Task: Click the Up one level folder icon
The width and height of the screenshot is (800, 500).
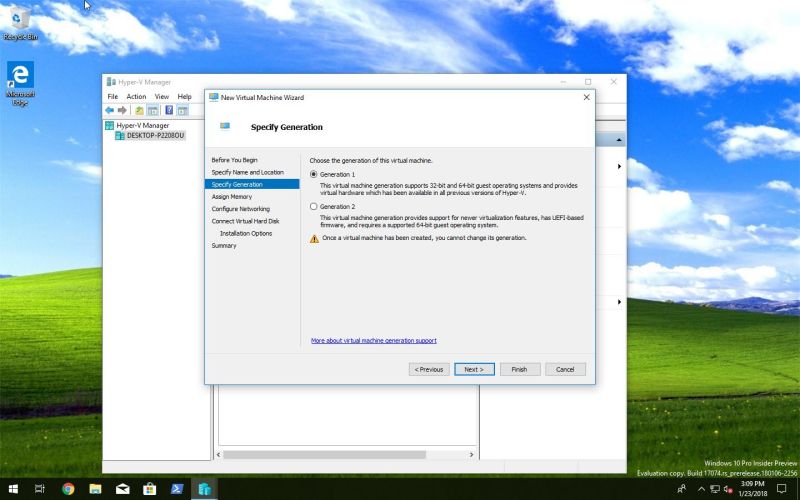Action: (x=139, y=110)
